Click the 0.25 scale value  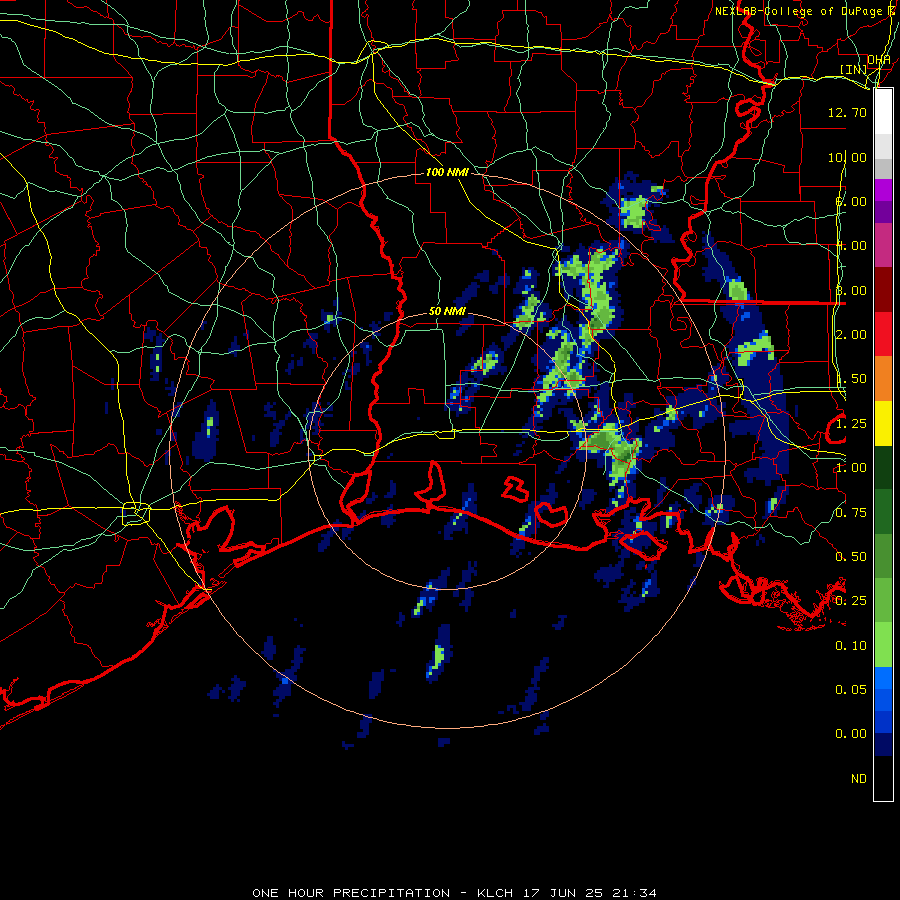pos(851,601)
